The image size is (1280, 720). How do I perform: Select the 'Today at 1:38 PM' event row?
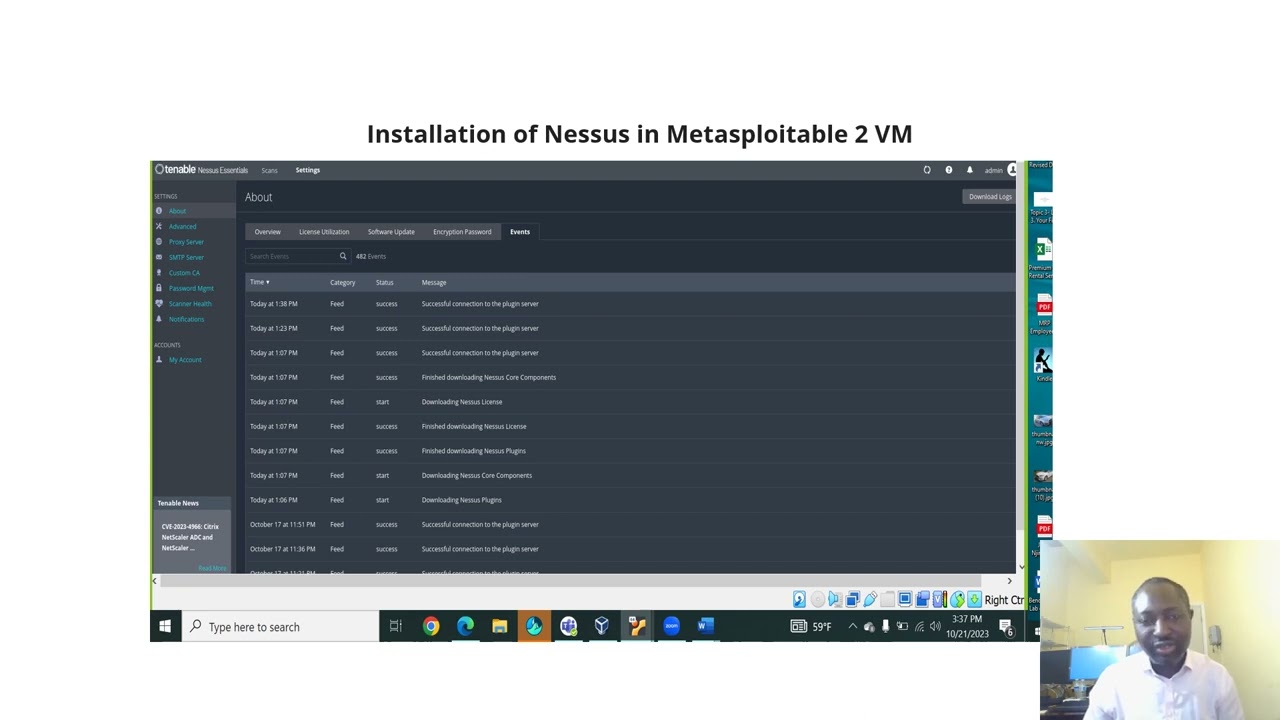click(630, 304)
